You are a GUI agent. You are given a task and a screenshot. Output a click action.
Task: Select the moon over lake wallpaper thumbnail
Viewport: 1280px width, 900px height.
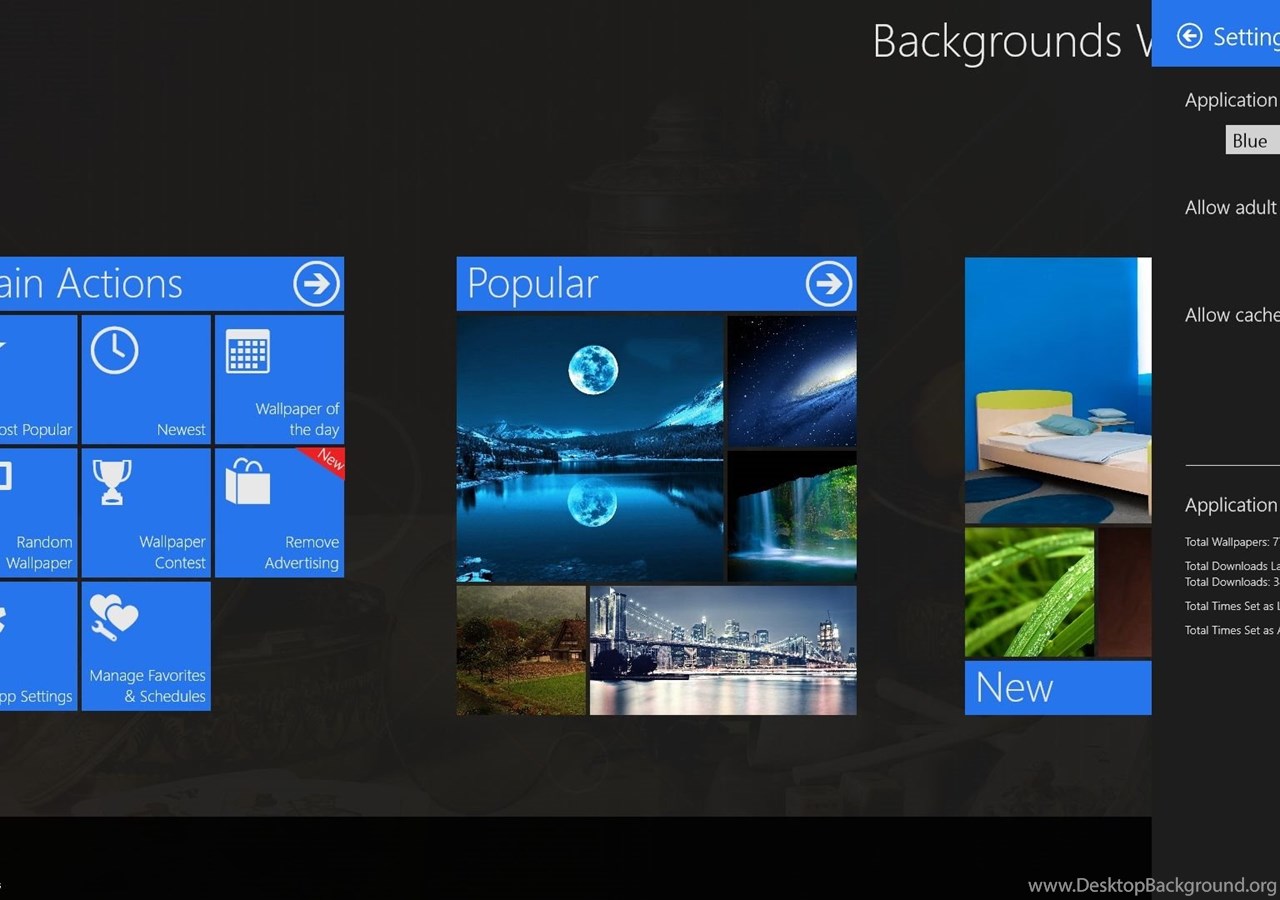click(589, 449)
